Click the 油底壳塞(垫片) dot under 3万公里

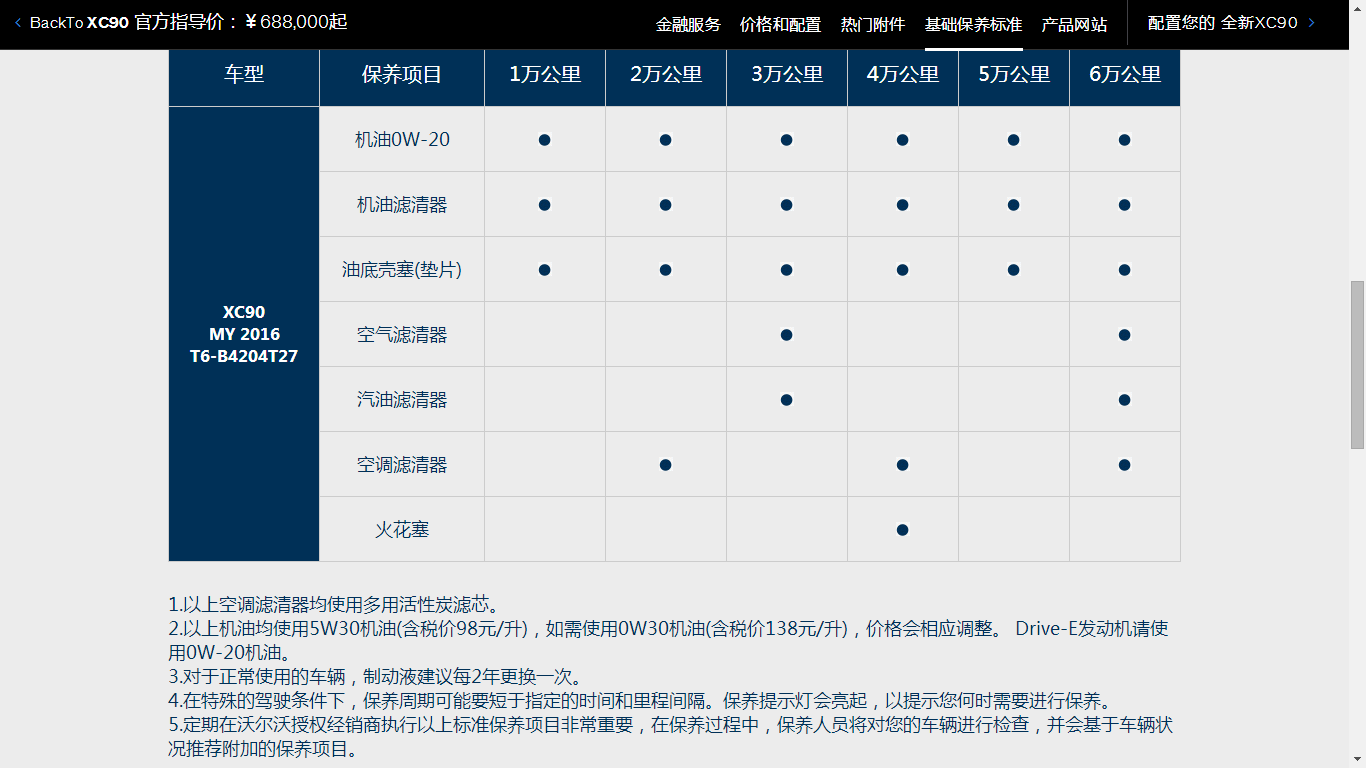786,270
